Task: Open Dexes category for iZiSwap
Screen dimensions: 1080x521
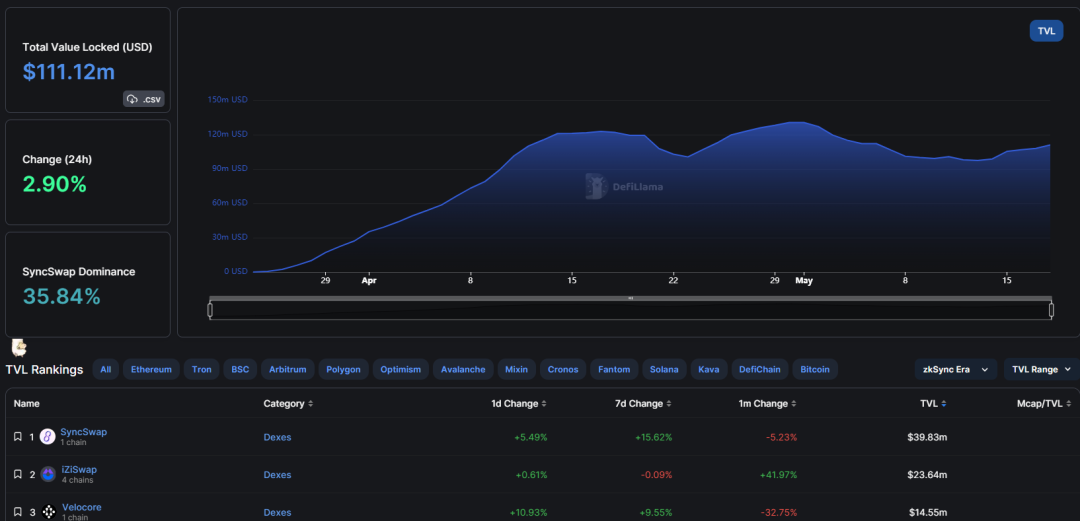Action: (278, 475)
